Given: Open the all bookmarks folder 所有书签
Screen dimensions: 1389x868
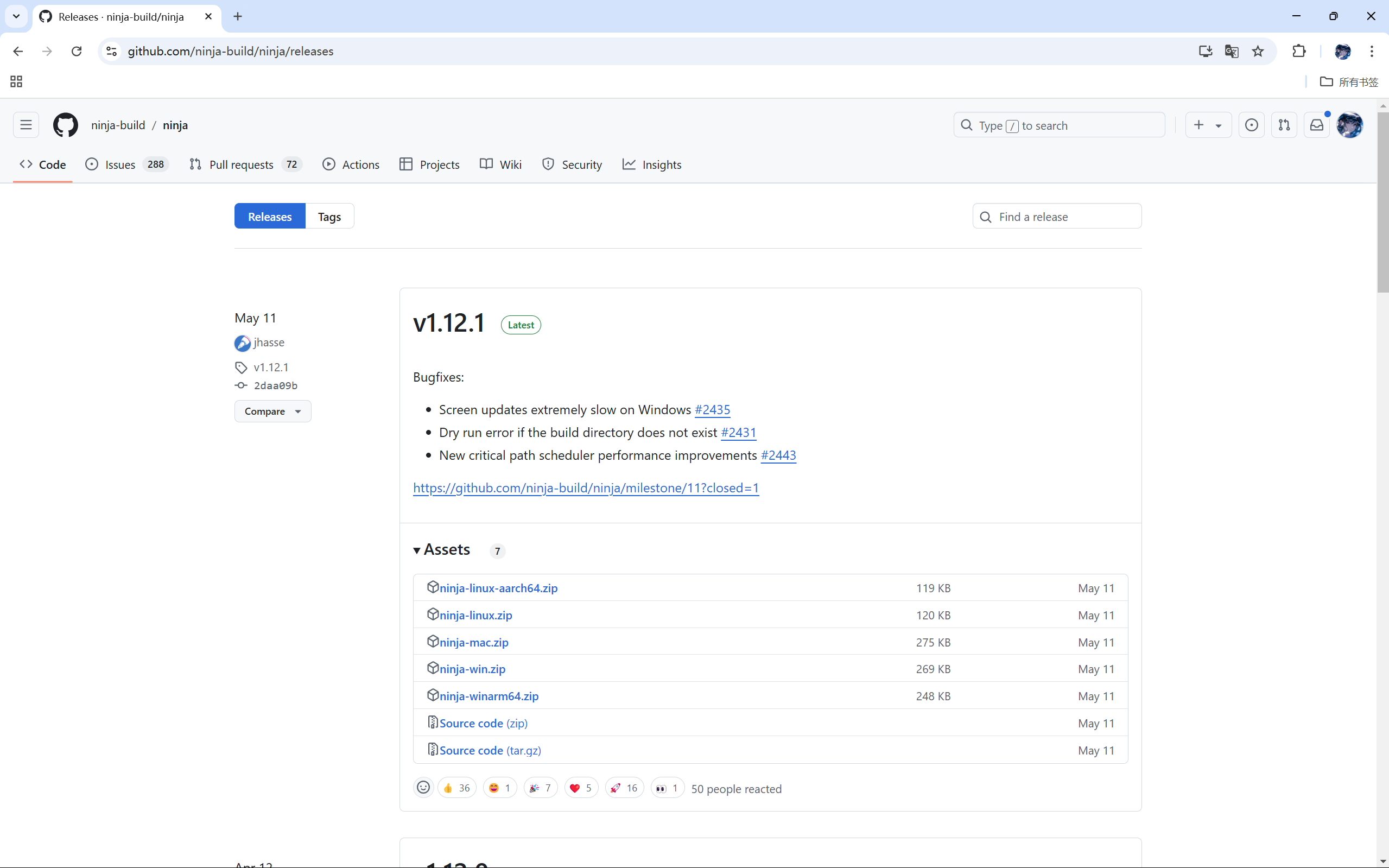Looking at the screenshot, I should click(1349, 81).
